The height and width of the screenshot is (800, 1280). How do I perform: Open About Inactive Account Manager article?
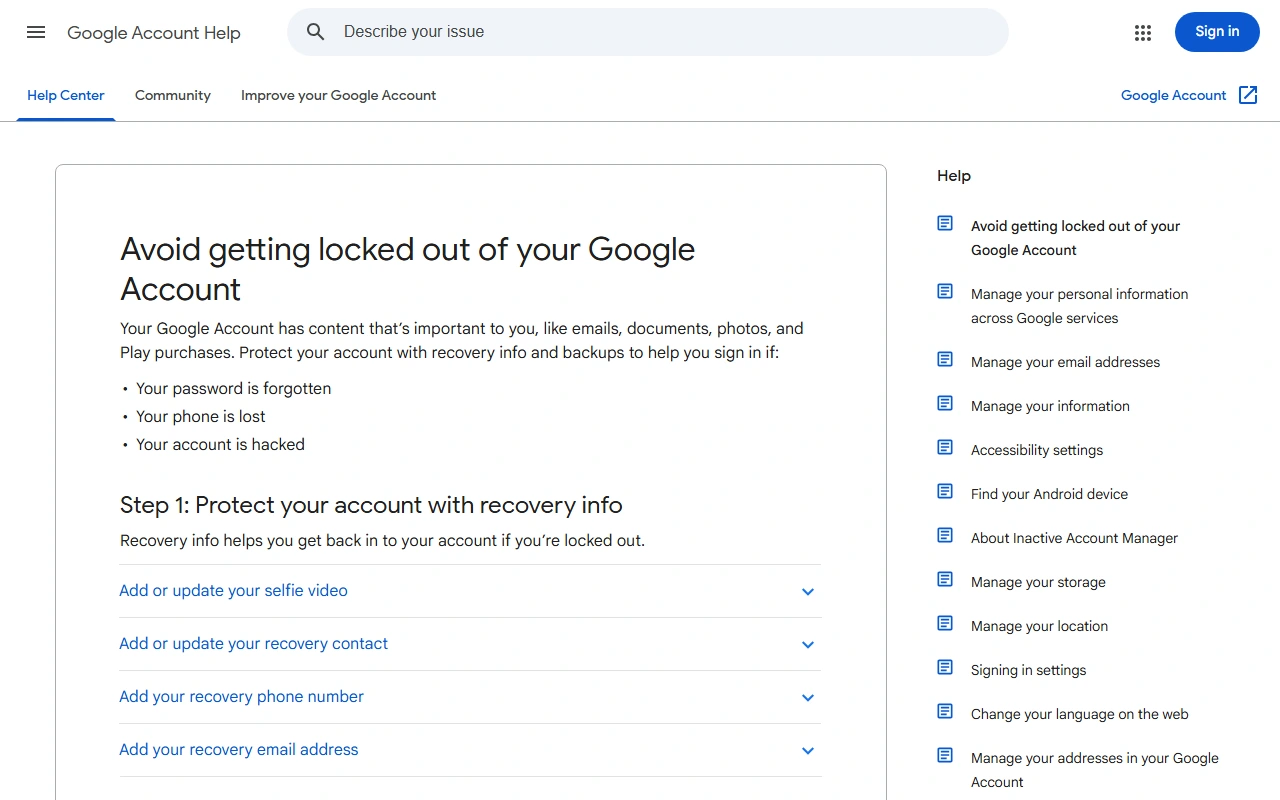click(x=1074, y=538)
